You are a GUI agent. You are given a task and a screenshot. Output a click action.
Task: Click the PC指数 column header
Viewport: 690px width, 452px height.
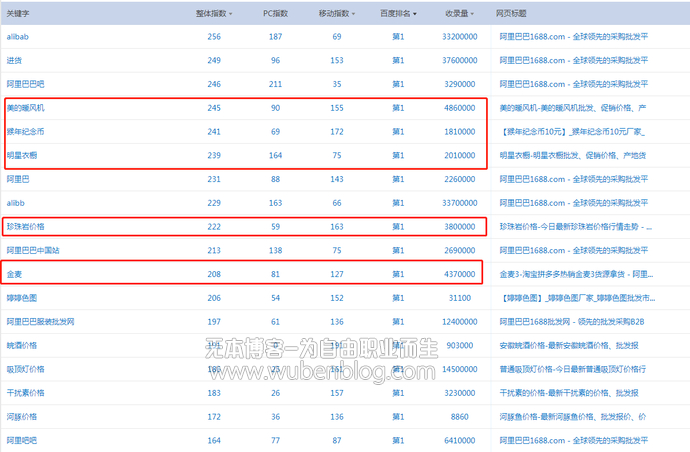click(x=275, y=14)
